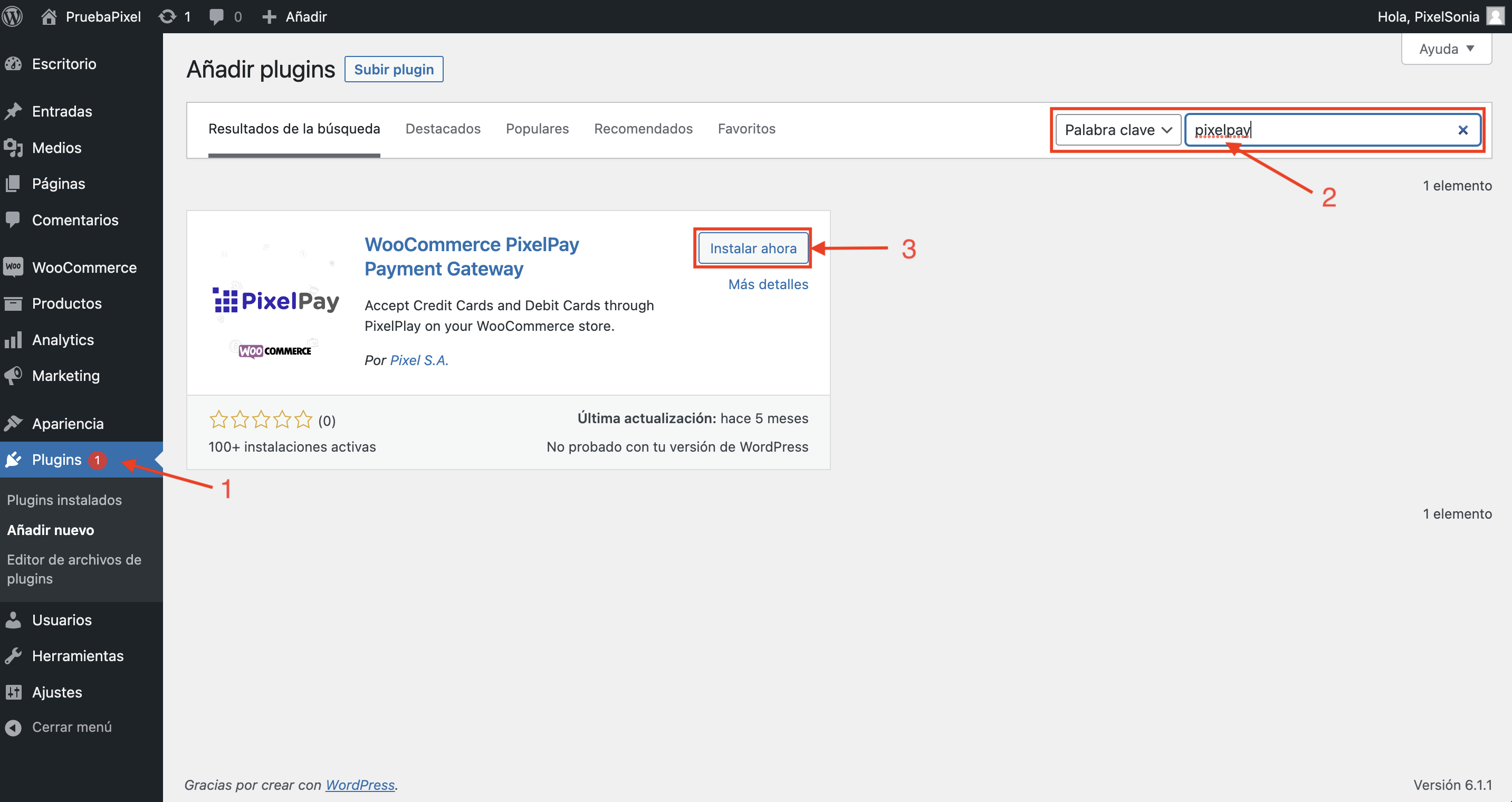
Task: Click the Subir plugin button
Action: click(x=394, y=69)
